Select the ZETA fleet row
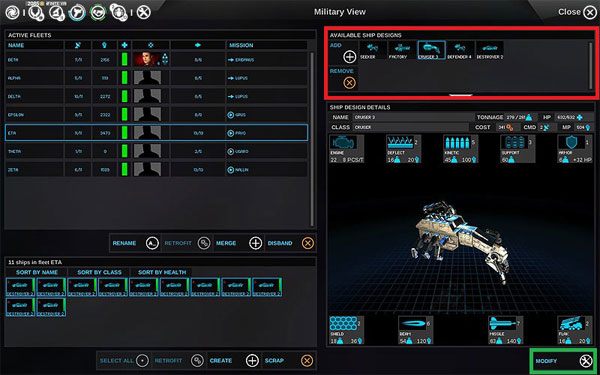 (157, 170)
